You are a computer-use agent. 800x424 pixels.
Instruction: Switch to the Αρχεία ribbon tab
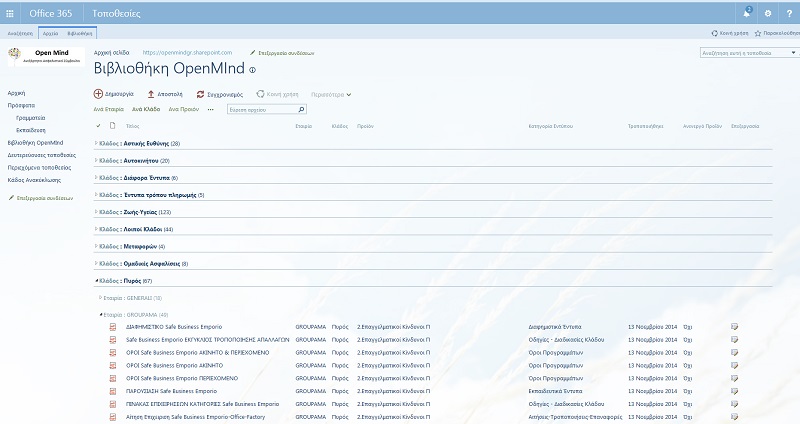[51, 33]
